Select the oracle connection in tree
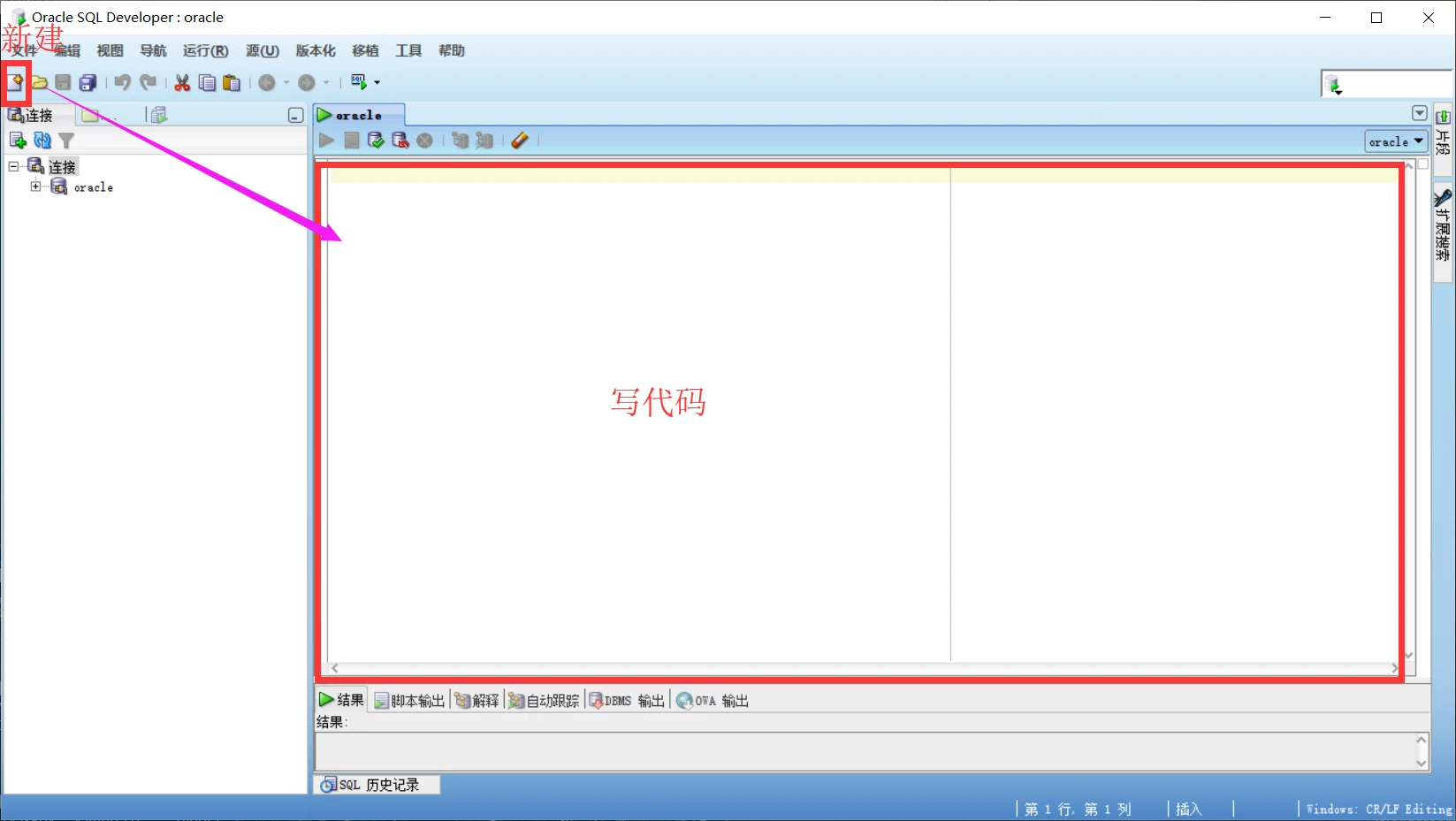 [x=93, y=187]
